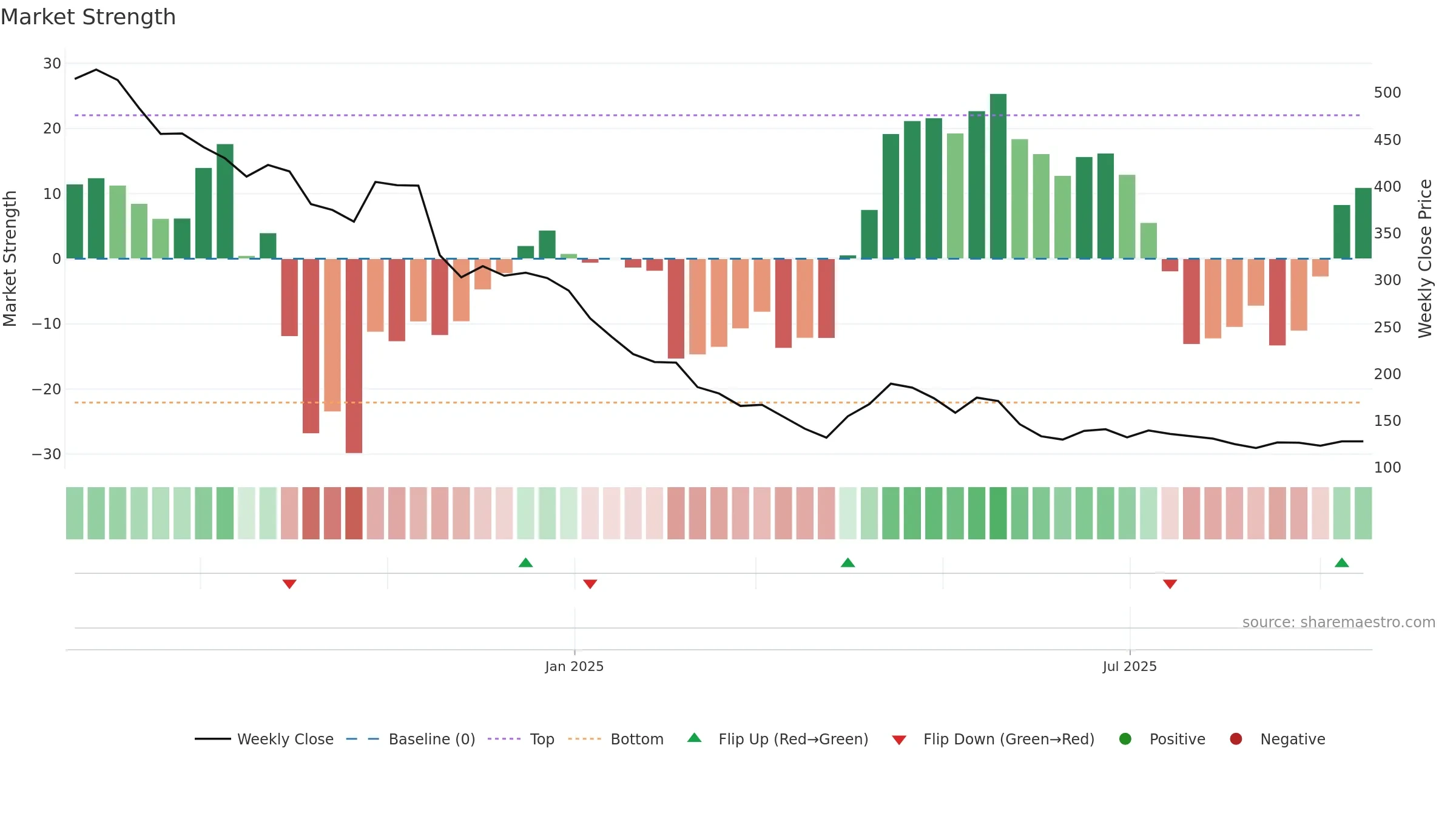Click the flip-down marker just after Jan 2025
The height and width of the screenshot is (819, 1456).
pos(590,584)
